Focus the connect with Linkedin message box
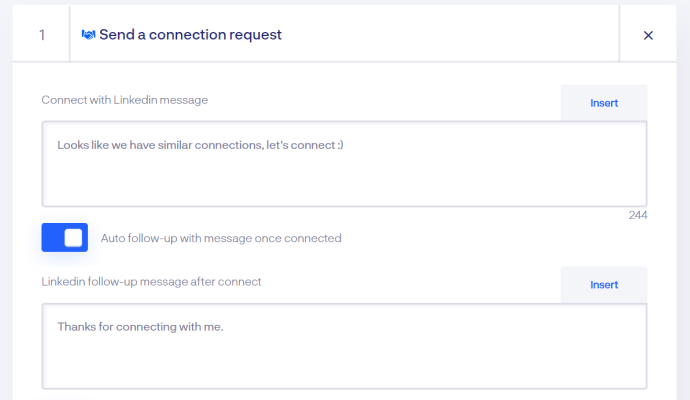 coord(344,164)
